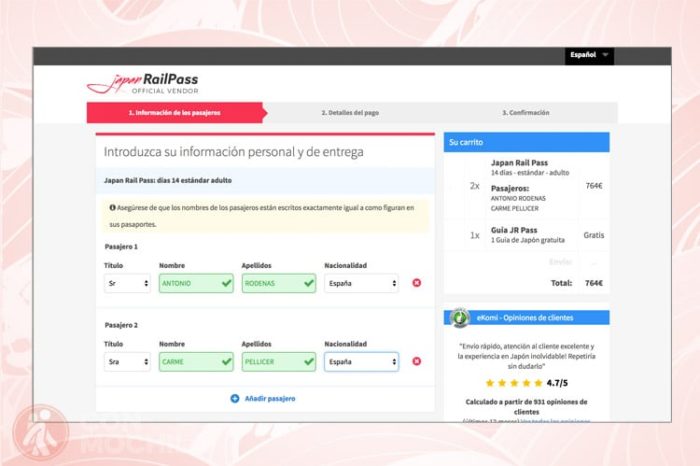Screen dimensions: 700x466
Task: Click the Guía JR Pass cart item
Action: 528,235
